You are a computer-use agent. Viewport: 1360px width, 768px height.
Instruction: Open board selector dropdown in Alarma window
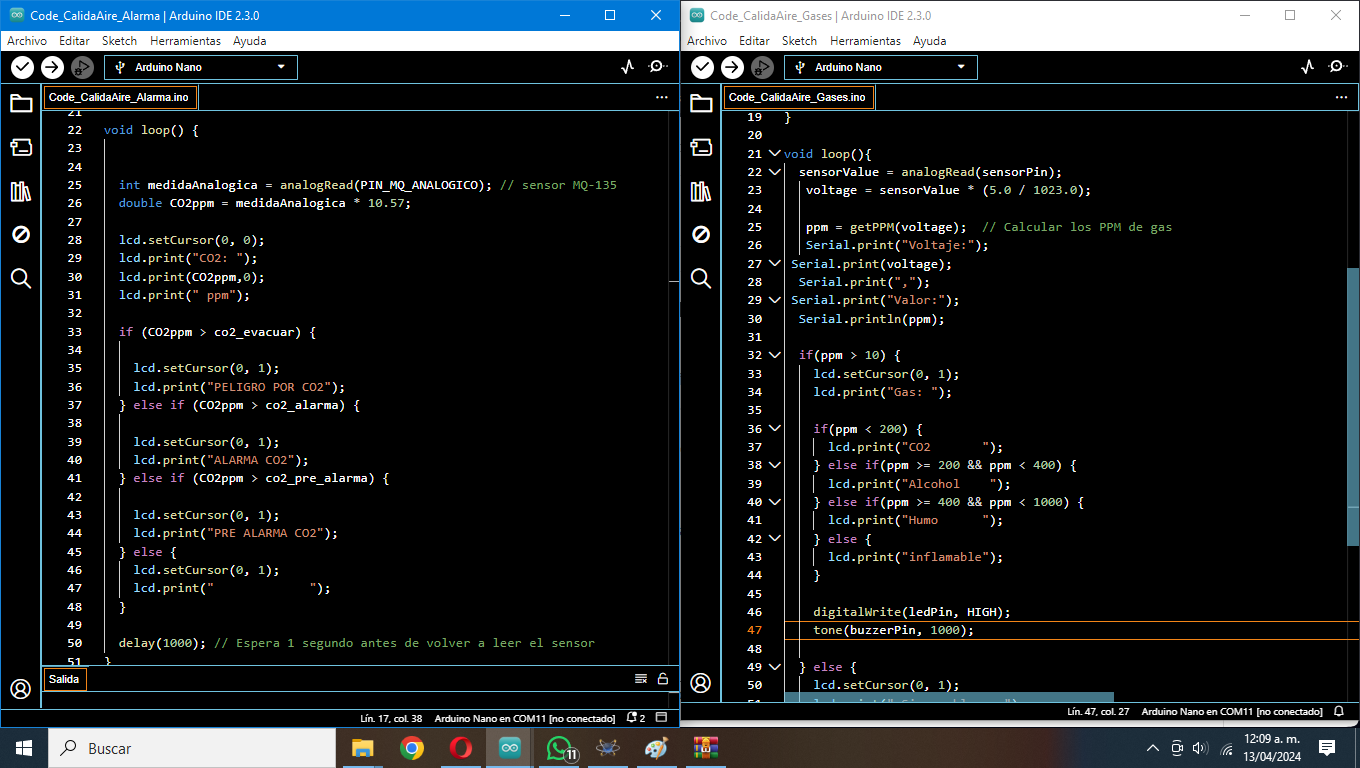[x=201, y=67]
